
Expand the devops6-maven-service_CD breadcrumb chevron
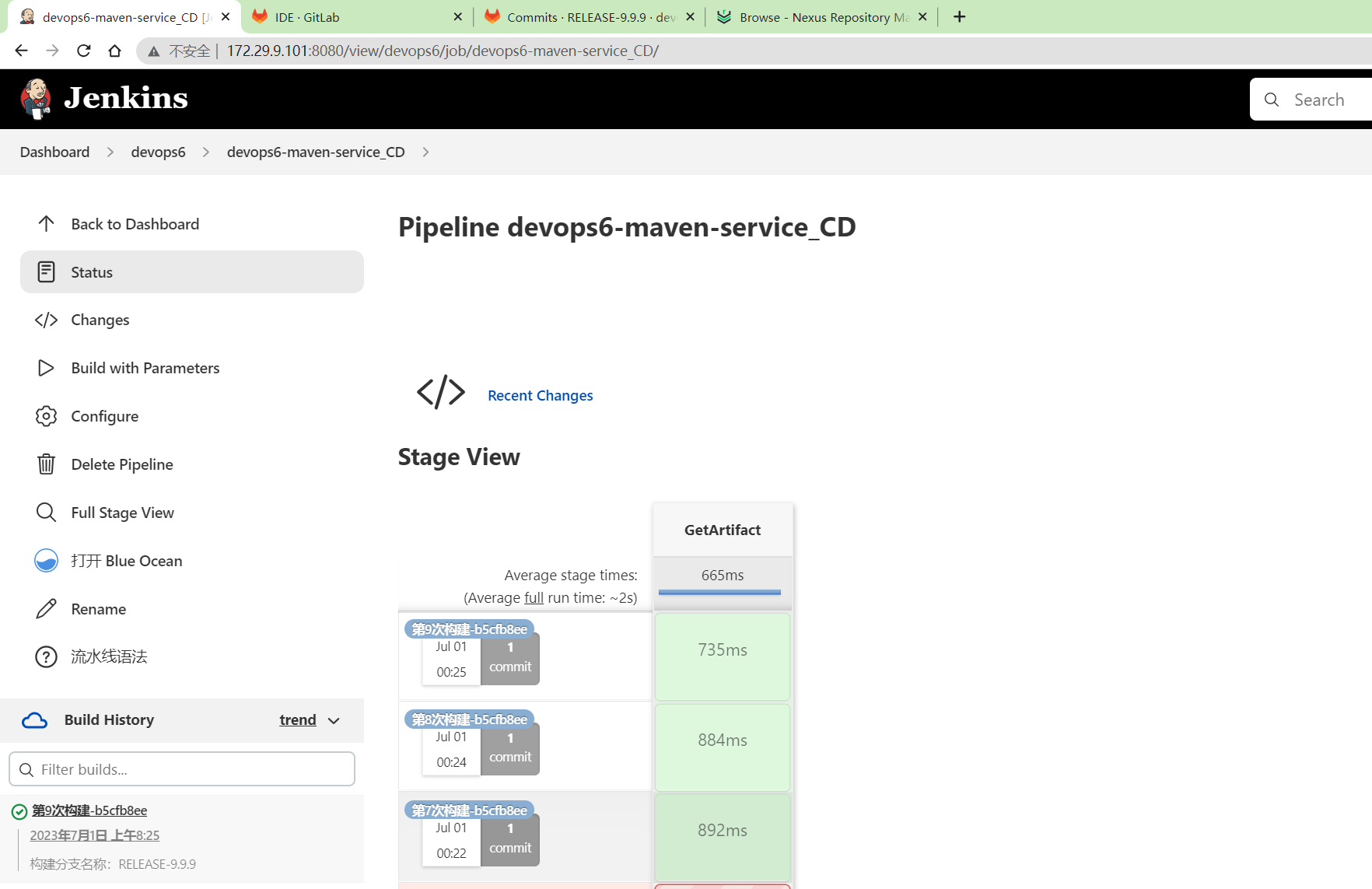click(425, 152)
